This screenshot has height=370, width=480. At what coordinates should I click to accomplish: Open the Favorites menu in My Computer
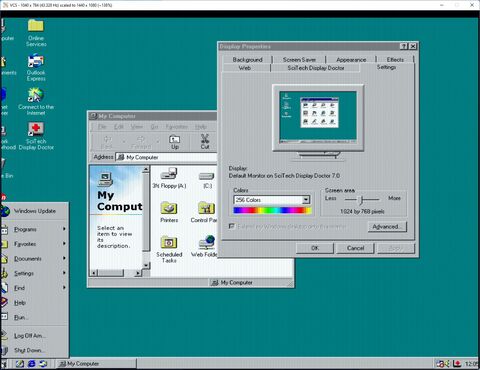click(x=177, y=127)
